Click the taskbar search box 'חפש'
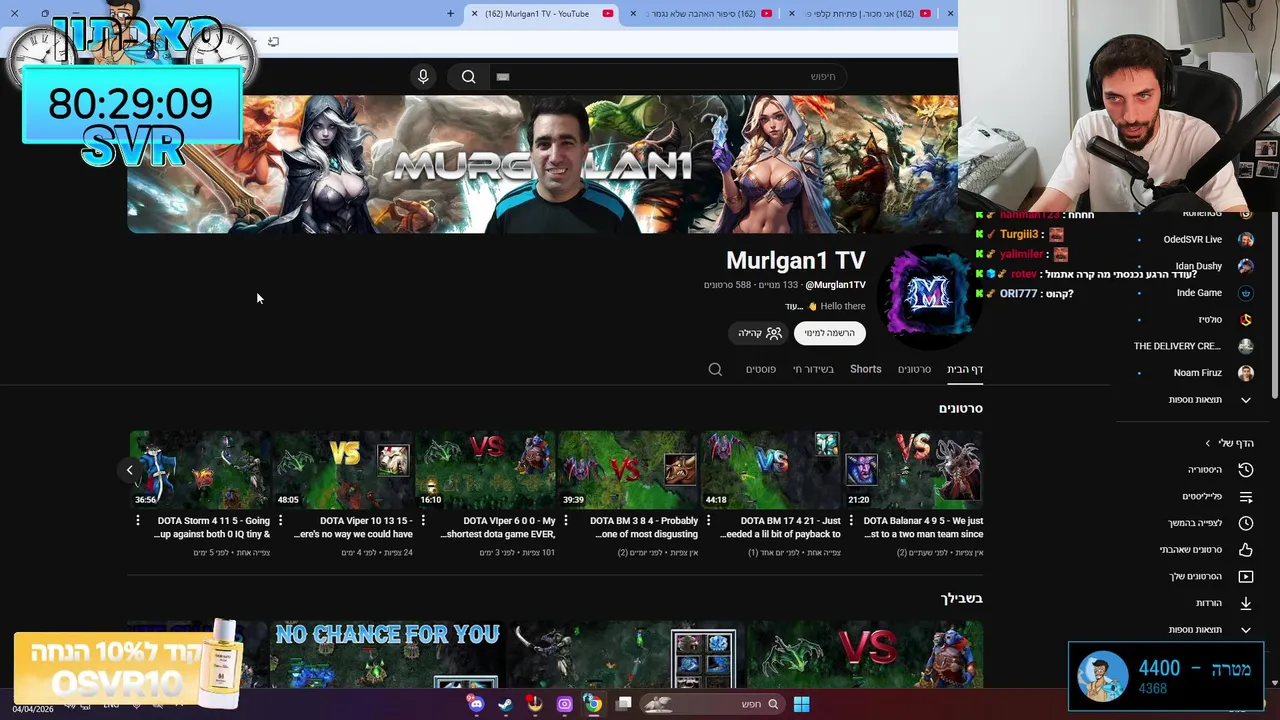Image resolution: width=1280 pixels, height=720 pixels. 712,704
